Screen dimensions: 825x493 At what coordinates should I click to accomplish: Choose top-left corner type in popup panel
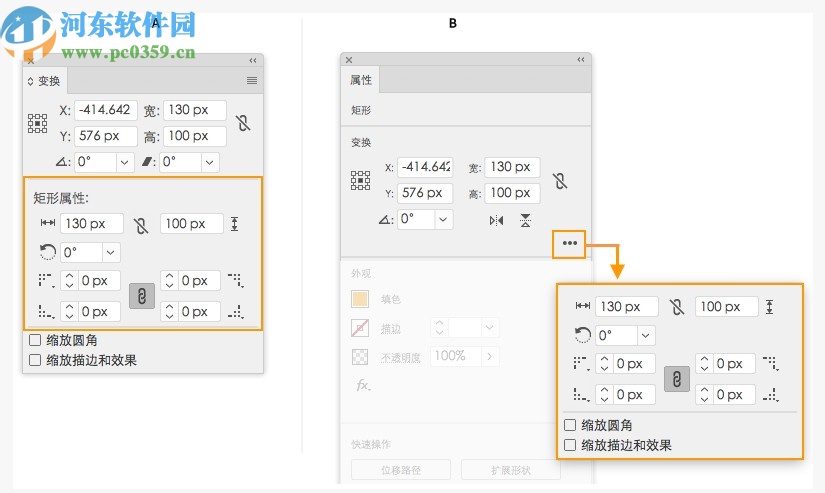coord(581,364)
